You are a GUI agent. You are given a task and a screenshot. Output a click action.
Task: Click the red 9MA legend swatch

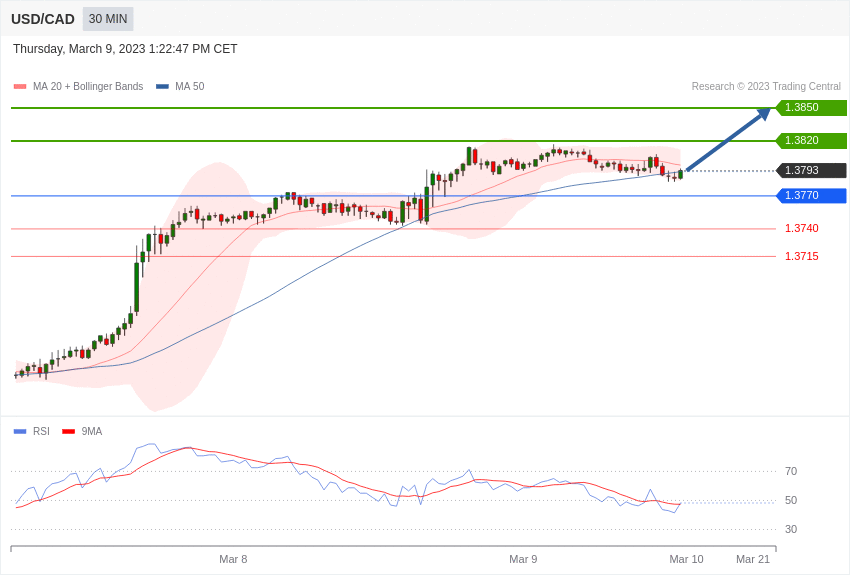[x=68, y=432]
